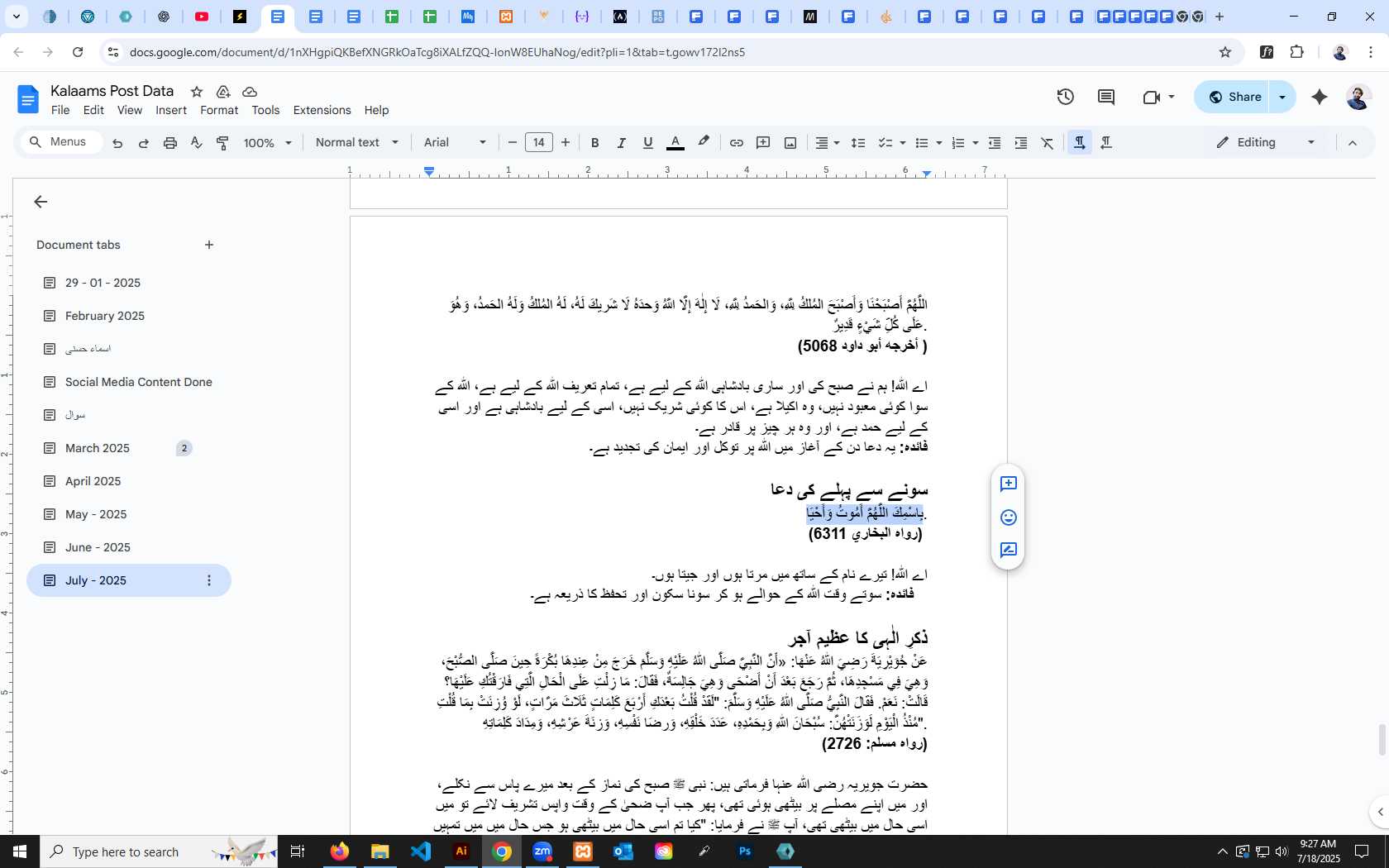The width and height of the screenshot is (1389, 868).
Task: Toggle underline formatting
Action: (x=648, y=143)
